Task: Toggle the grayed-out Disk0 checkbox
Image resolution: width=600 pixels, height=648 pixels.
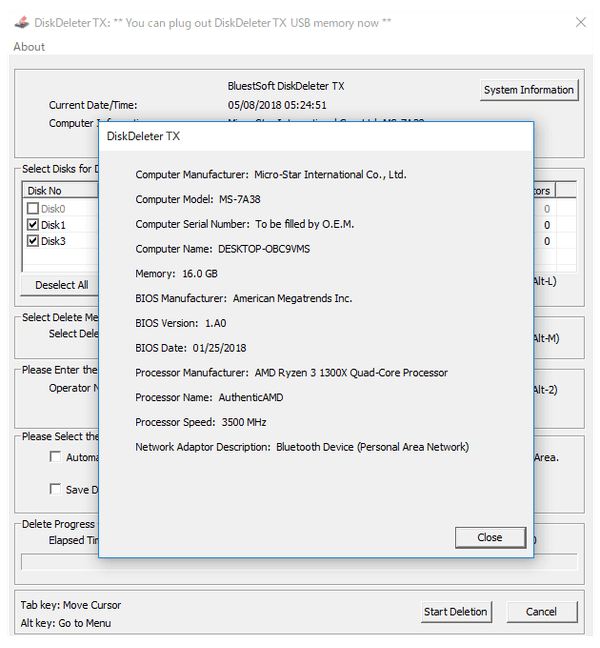Action: (33, 209)
